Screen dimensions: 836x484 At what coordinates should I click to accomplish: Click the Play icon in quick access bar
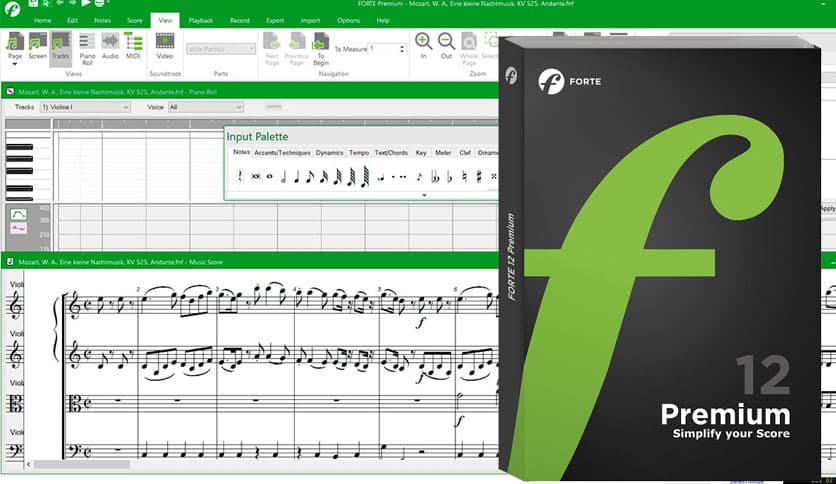[x=85, y=3]
